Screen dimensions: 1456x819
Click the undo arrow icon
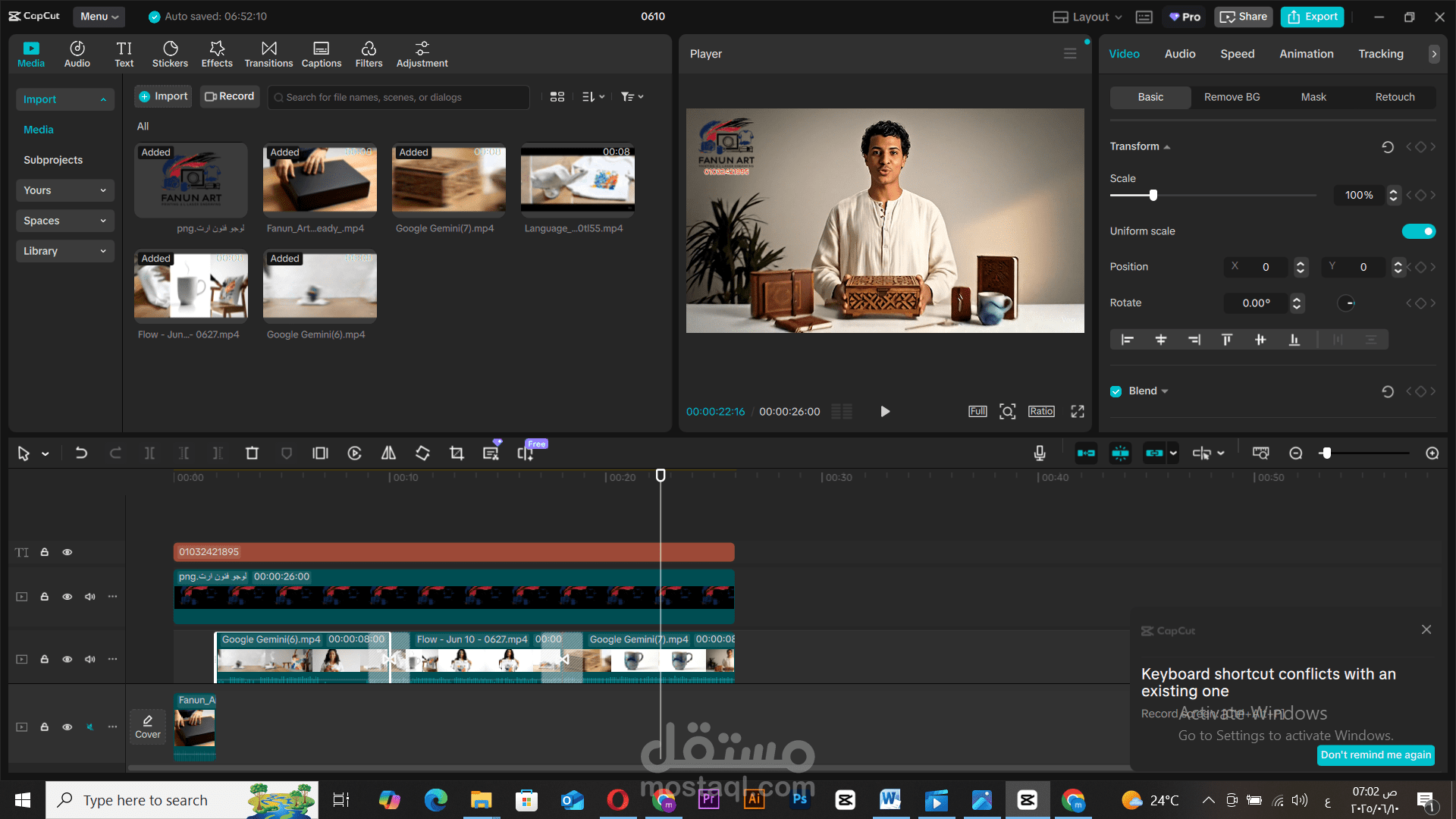tap(81, 453)
